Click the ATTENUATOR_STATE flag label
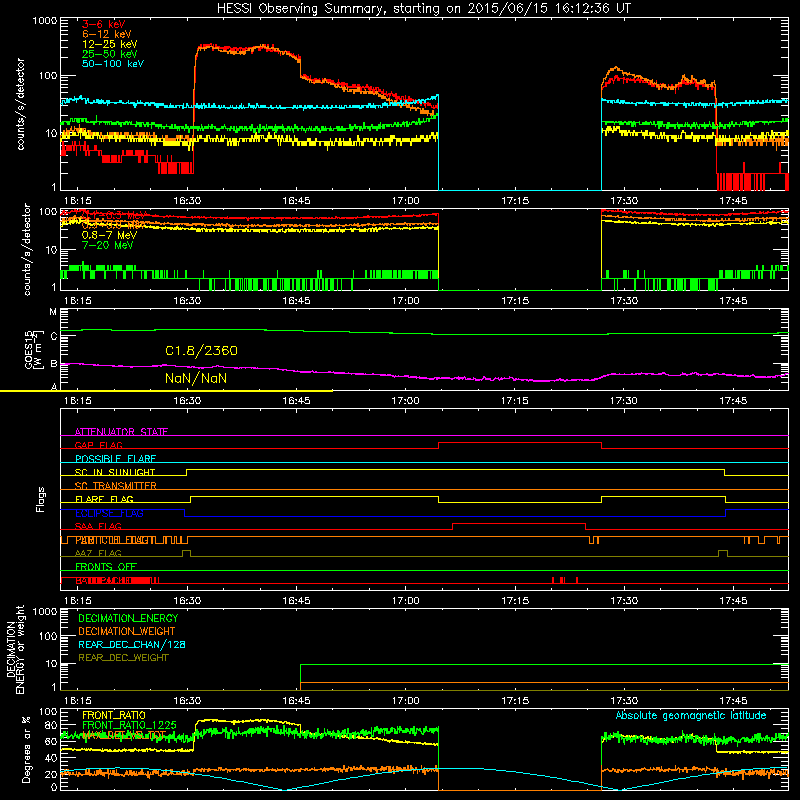The image size is (800, 800). pyautogui.click(x=121, y=432)
